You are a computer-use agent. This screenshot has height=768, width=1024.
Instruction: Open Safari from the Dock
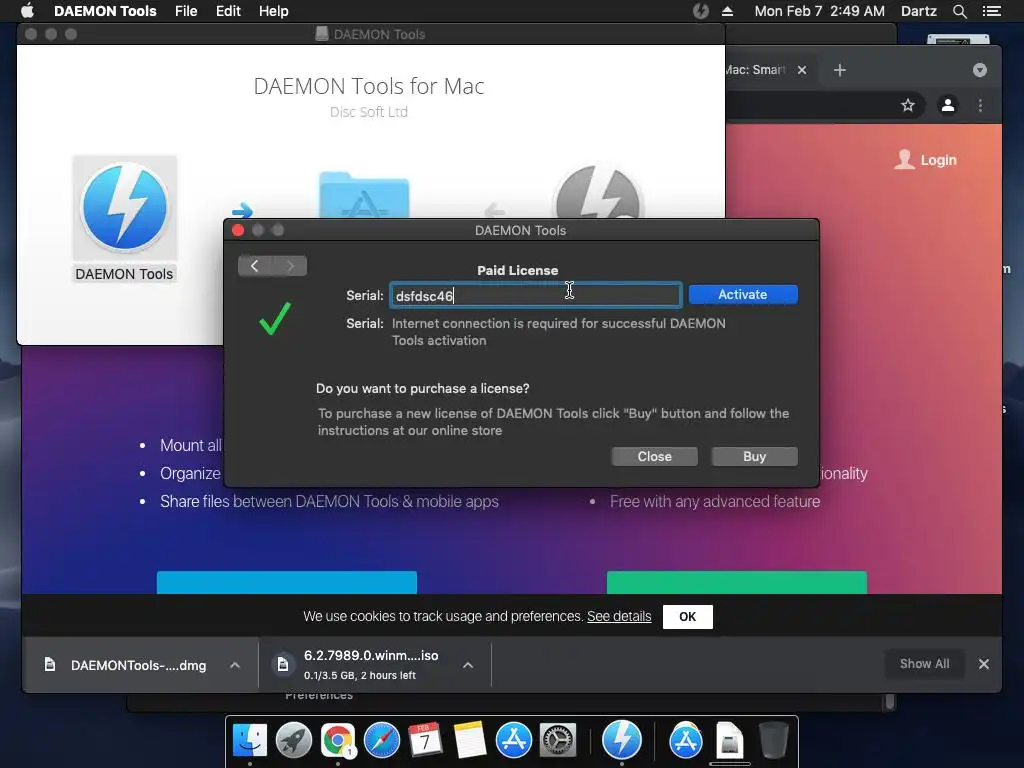click(382, 741)
